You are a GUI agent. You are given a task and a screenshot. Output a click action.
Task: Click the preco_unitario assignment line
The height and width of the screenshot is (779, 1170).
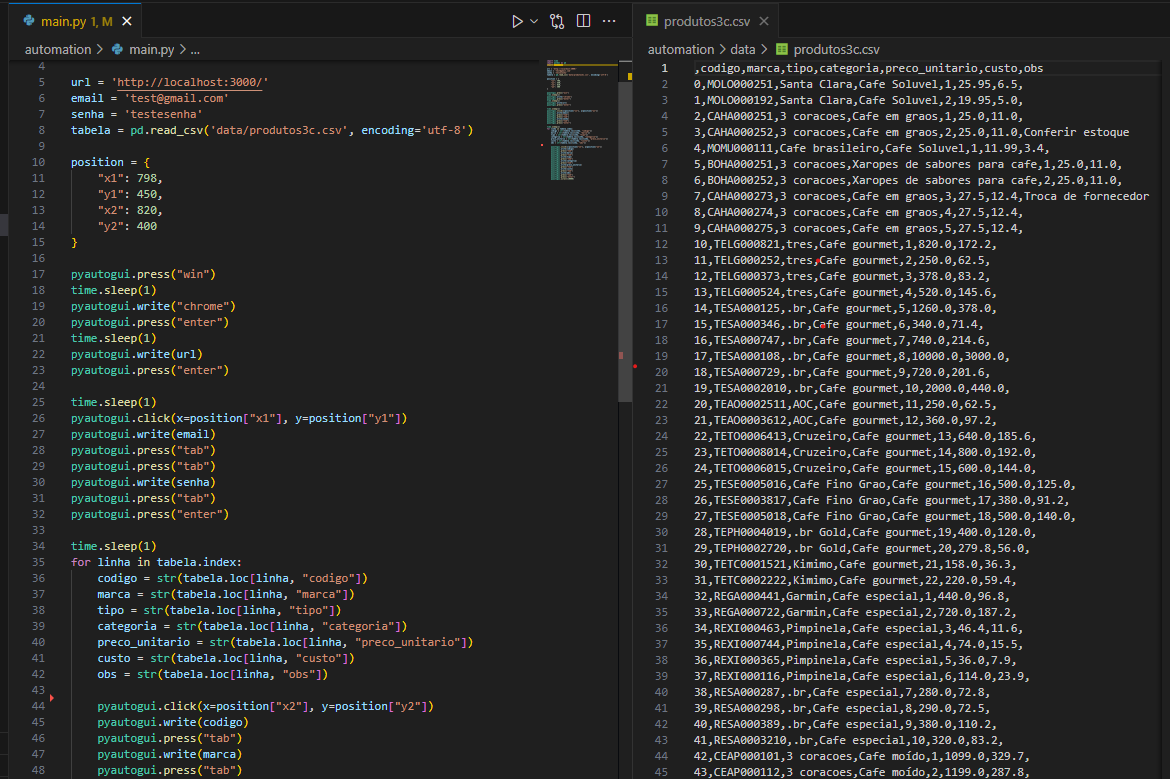pyautogui.click(x=285, y=642)
